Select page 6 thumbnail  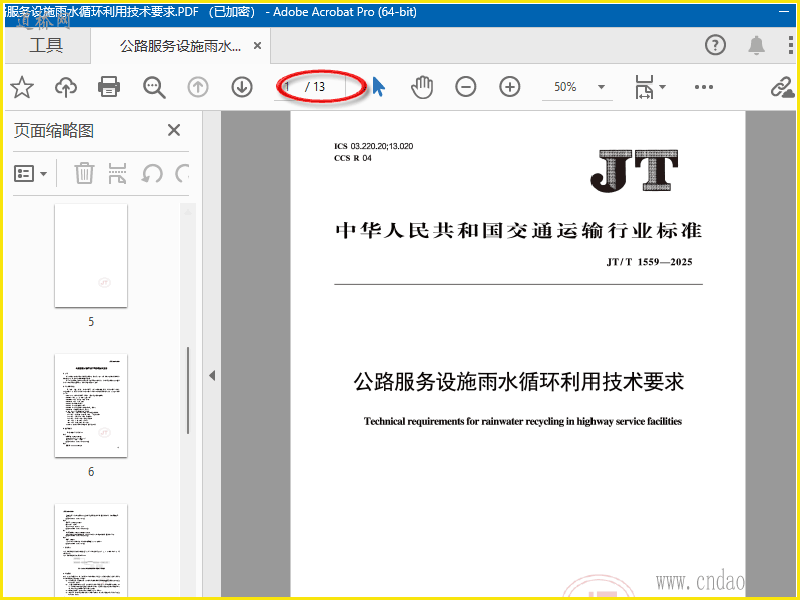(91, 406)
